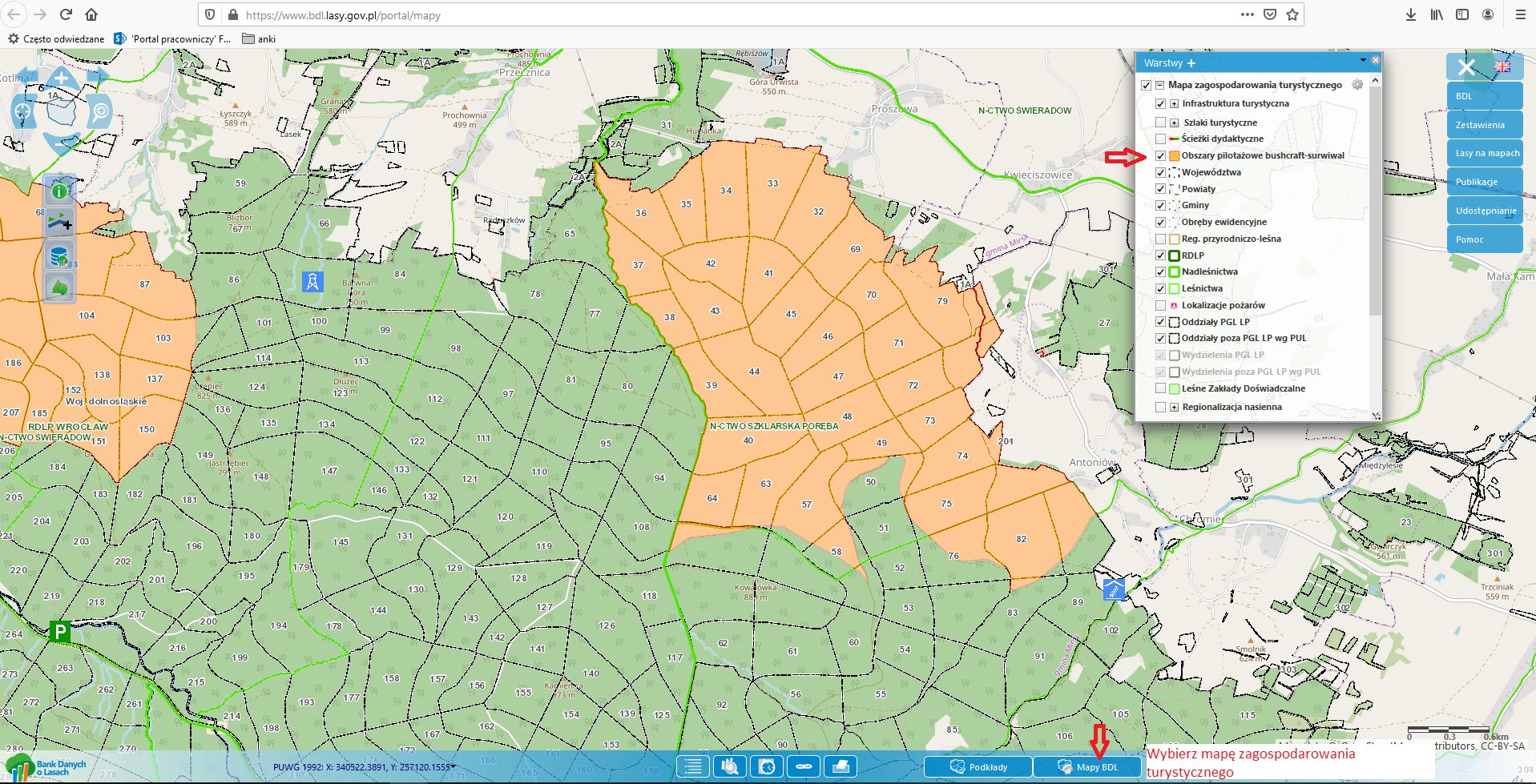
Task: Click the zoom-in plus button on map navigator
Action: click(x=62, y=78)
